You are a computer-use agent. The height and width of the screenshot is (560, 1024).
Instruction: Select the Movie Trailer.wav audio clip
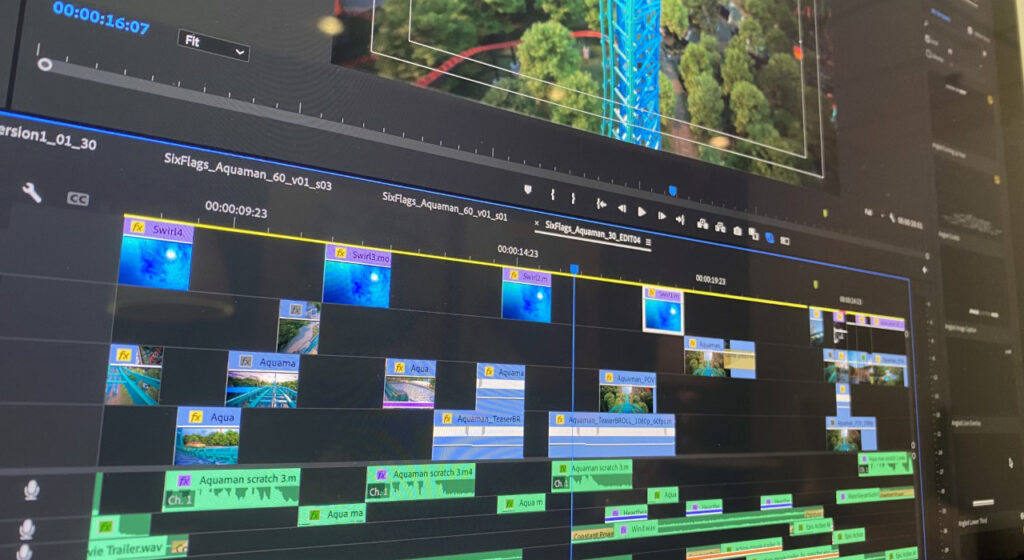coord(136,546)
